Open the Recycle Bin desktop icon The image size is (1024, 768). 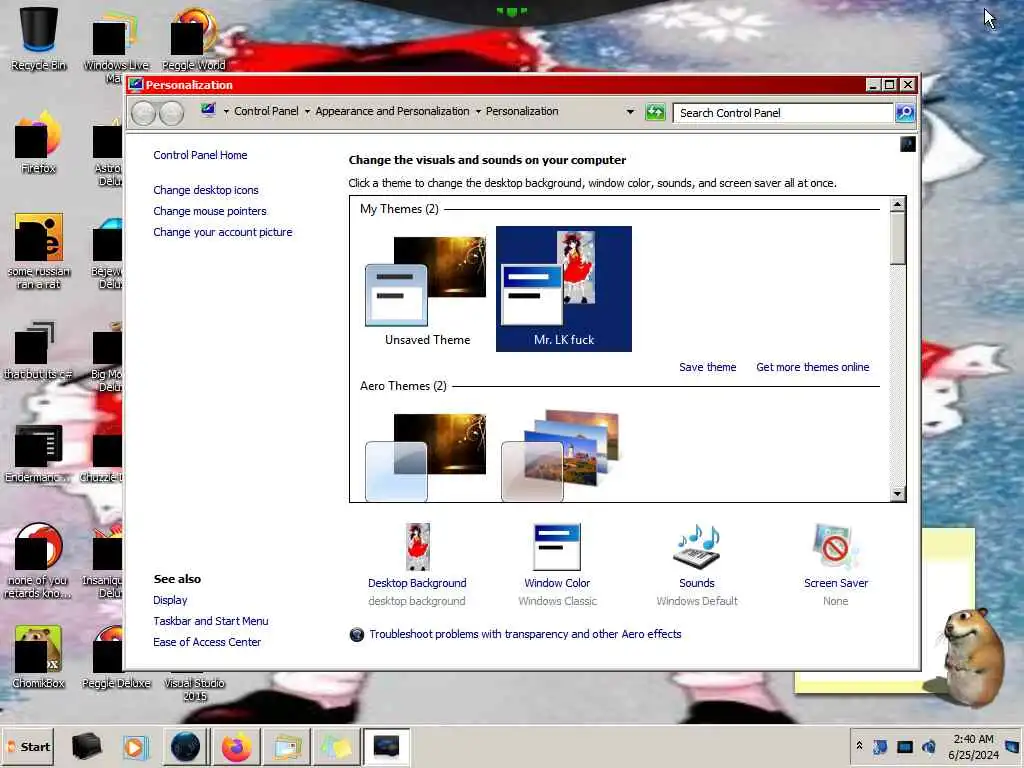pyautogui.click(x=39, y=38)
